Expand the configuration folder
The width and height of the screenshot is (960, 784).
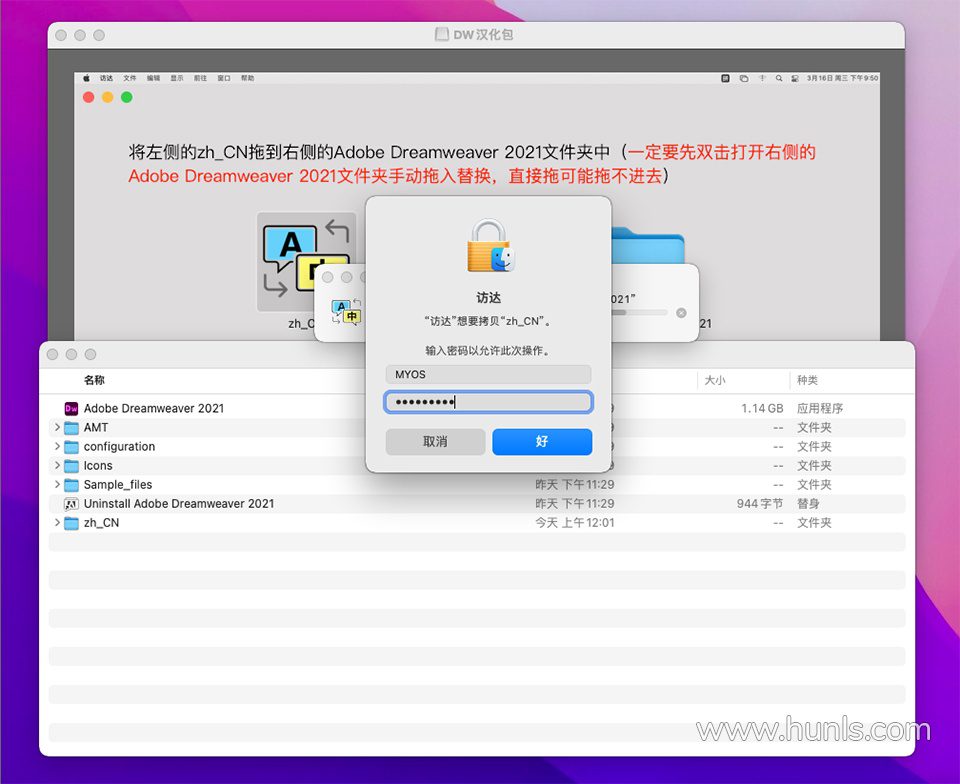coord(58,446)
